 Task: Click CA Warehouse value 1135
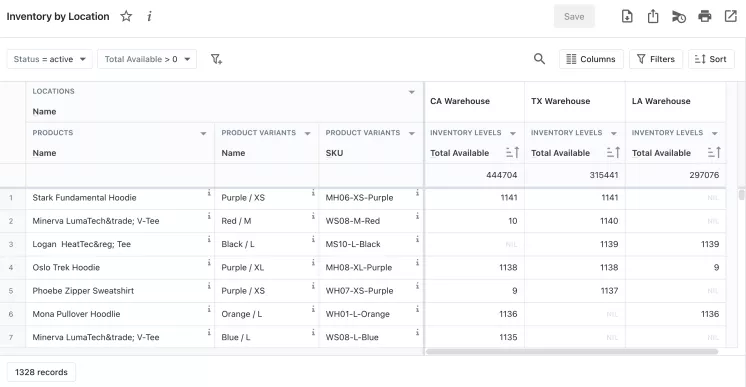click(508, 337)
